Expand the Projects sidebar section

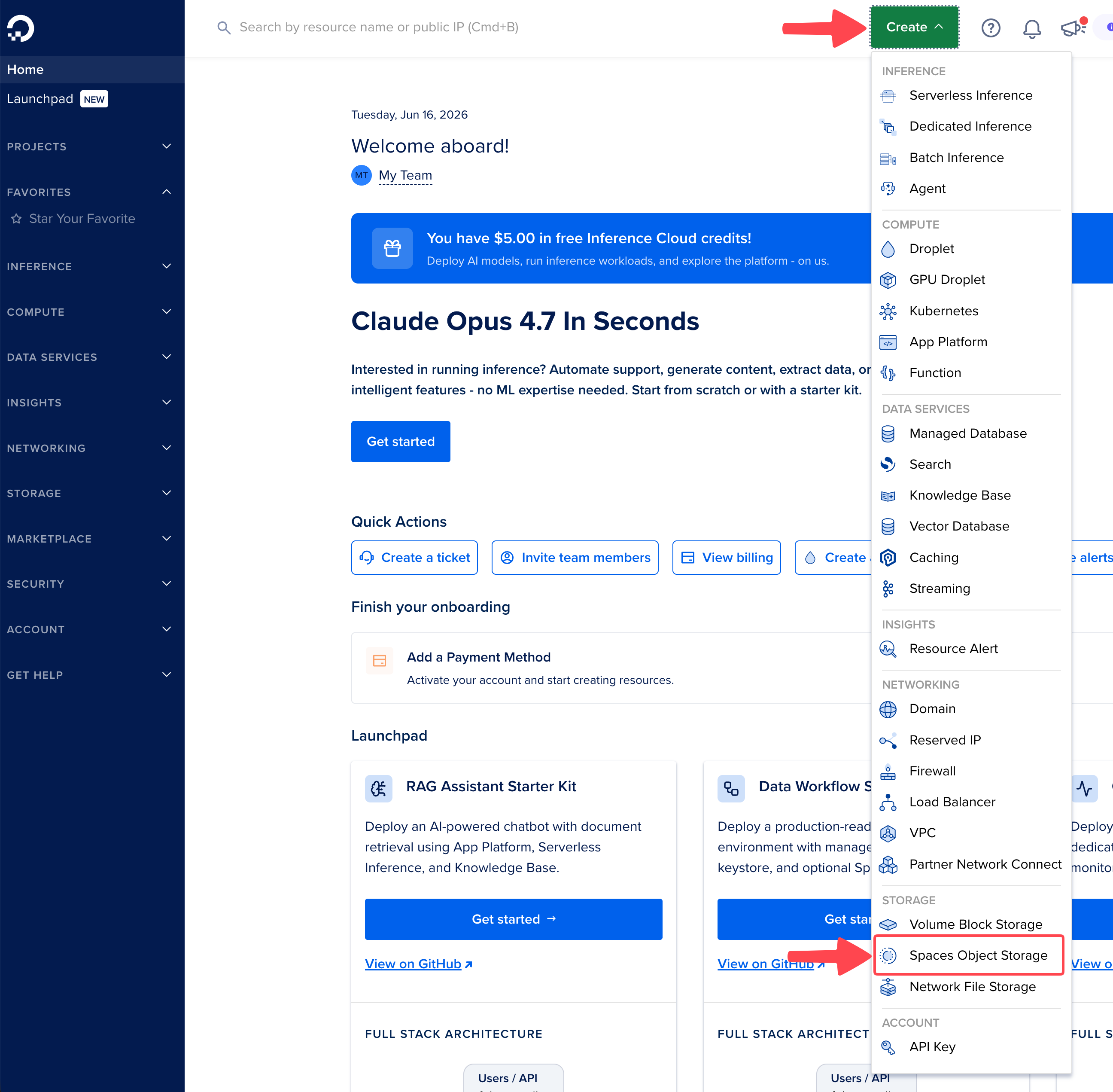tap(89, 147)
